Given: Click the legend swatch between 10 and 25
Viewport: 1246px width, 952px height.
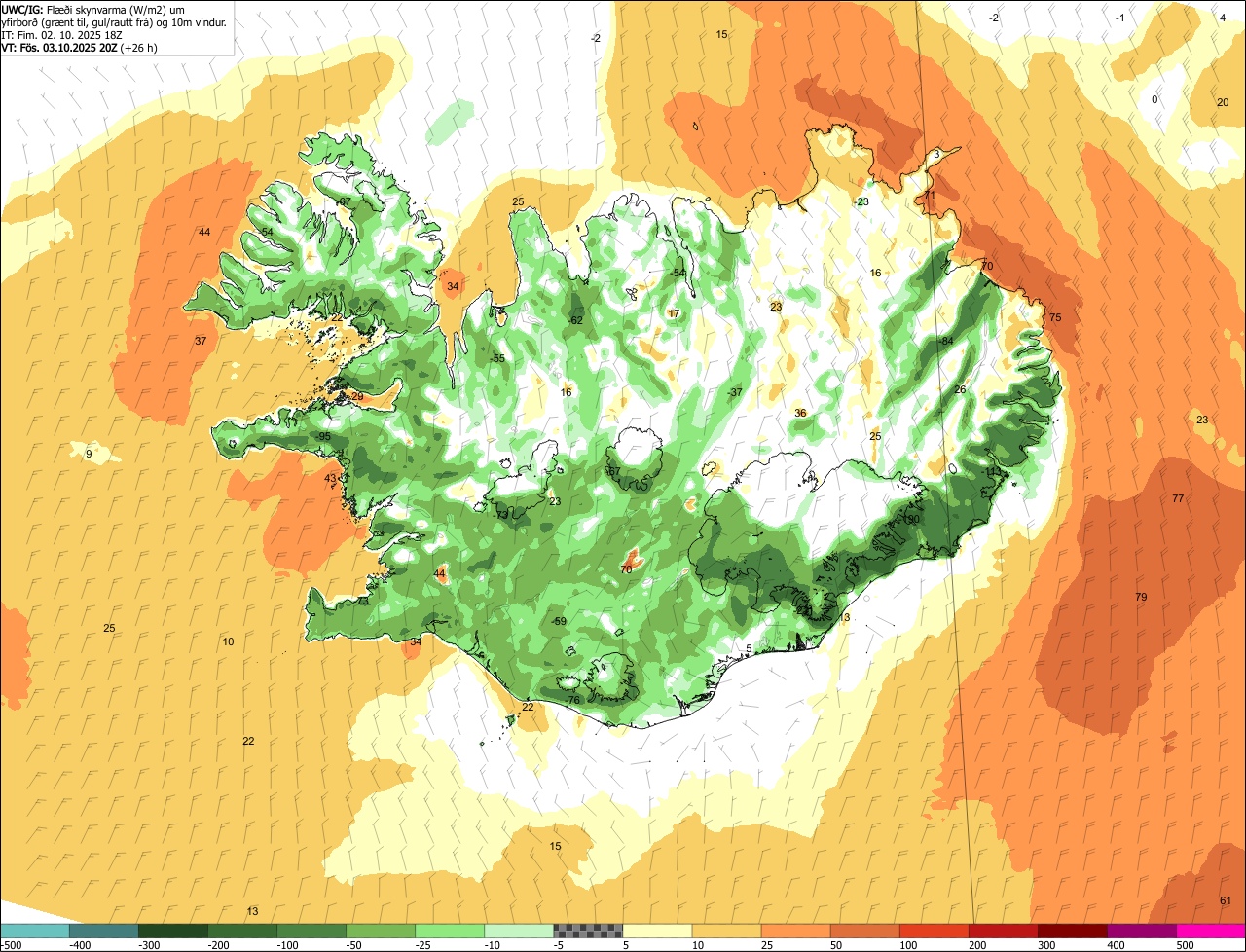Looking at the screenshot, I should point(726,931).
